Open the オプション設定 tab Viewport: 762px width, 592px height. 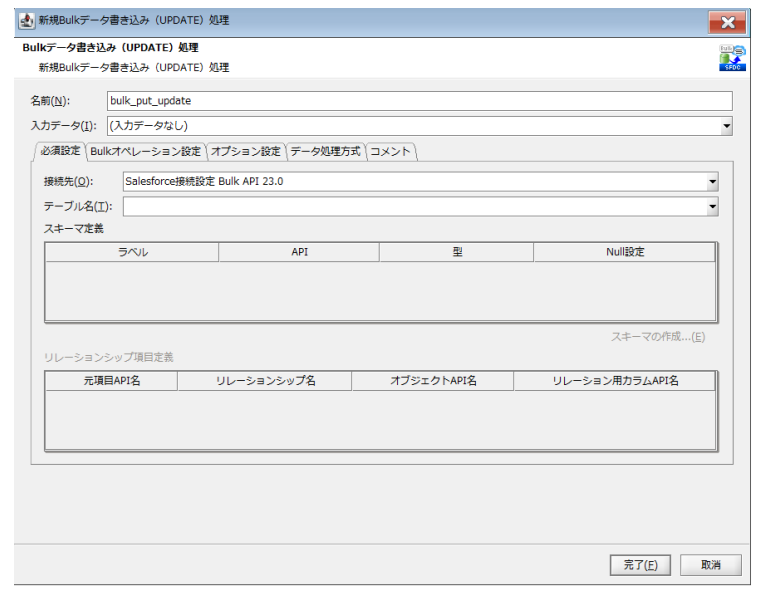246,152
